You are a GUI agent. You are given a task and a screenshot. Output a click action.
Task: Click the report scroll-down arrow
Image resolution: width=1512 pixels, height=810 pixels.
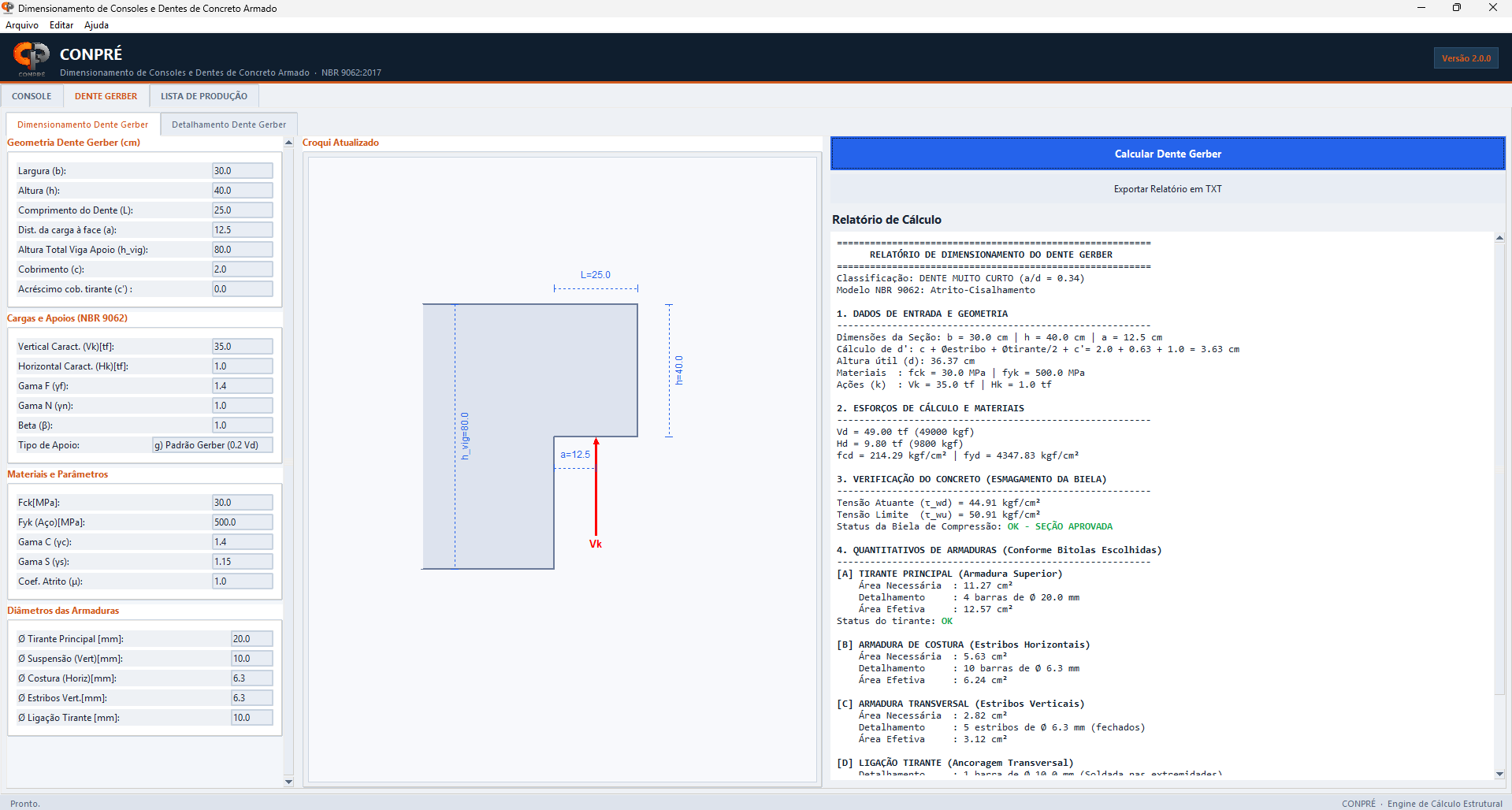click(1499, 774)
